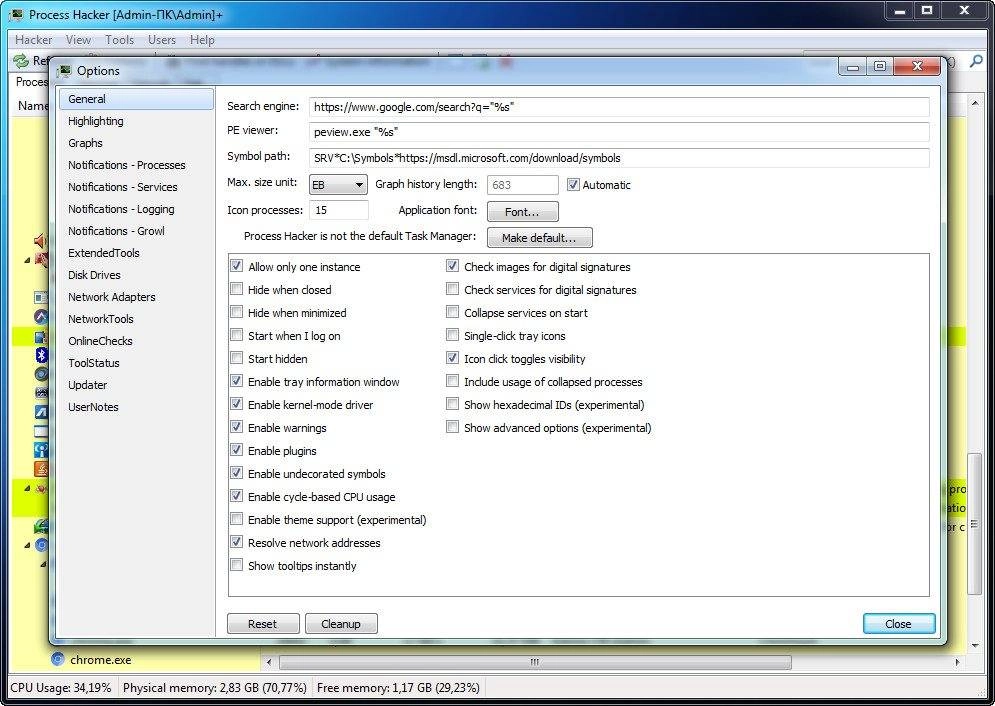This screenshot has width=995, height=706.
Task: Uncheck Resolve network addresses
Action: (x=236, y=542)
